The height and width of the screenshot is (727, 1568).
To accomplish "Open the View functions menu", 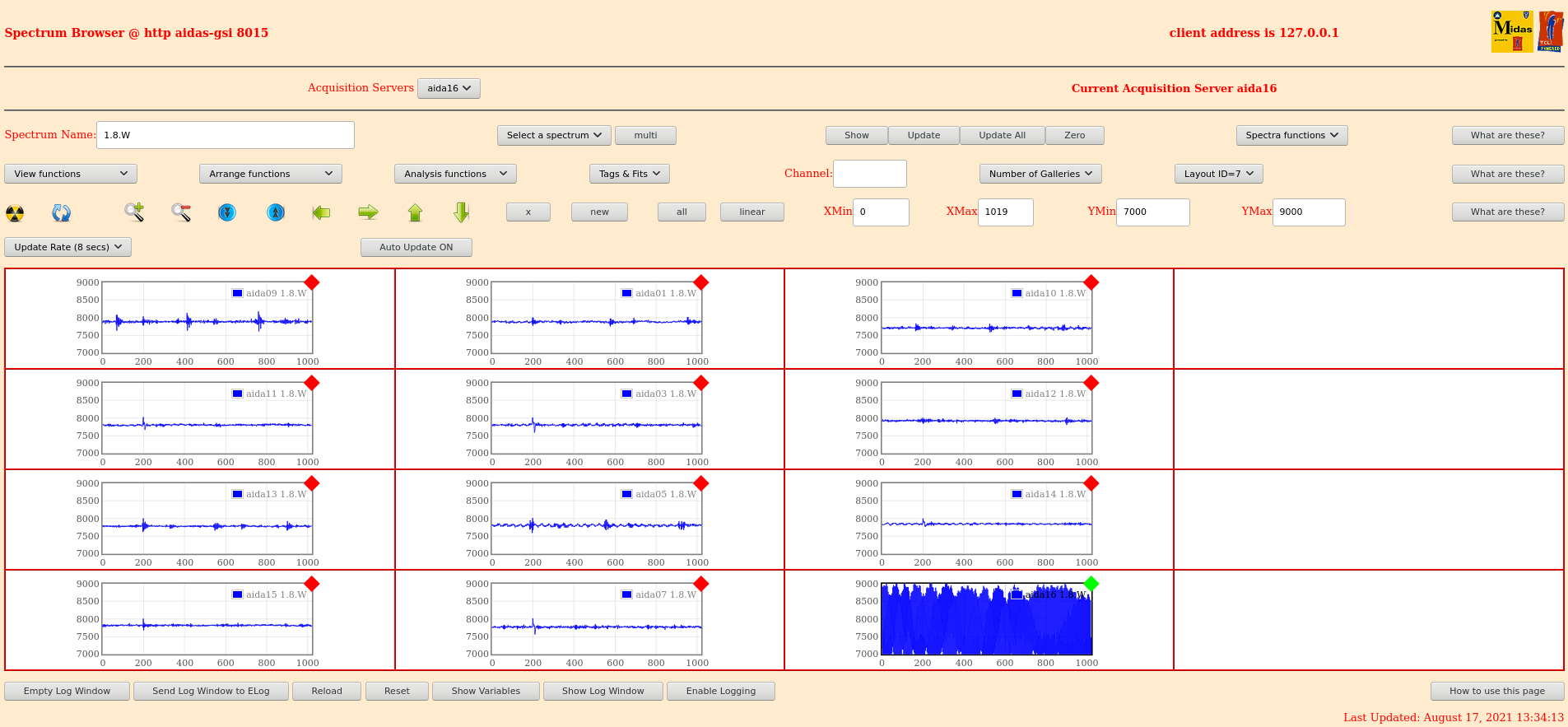I will (71, 174).
